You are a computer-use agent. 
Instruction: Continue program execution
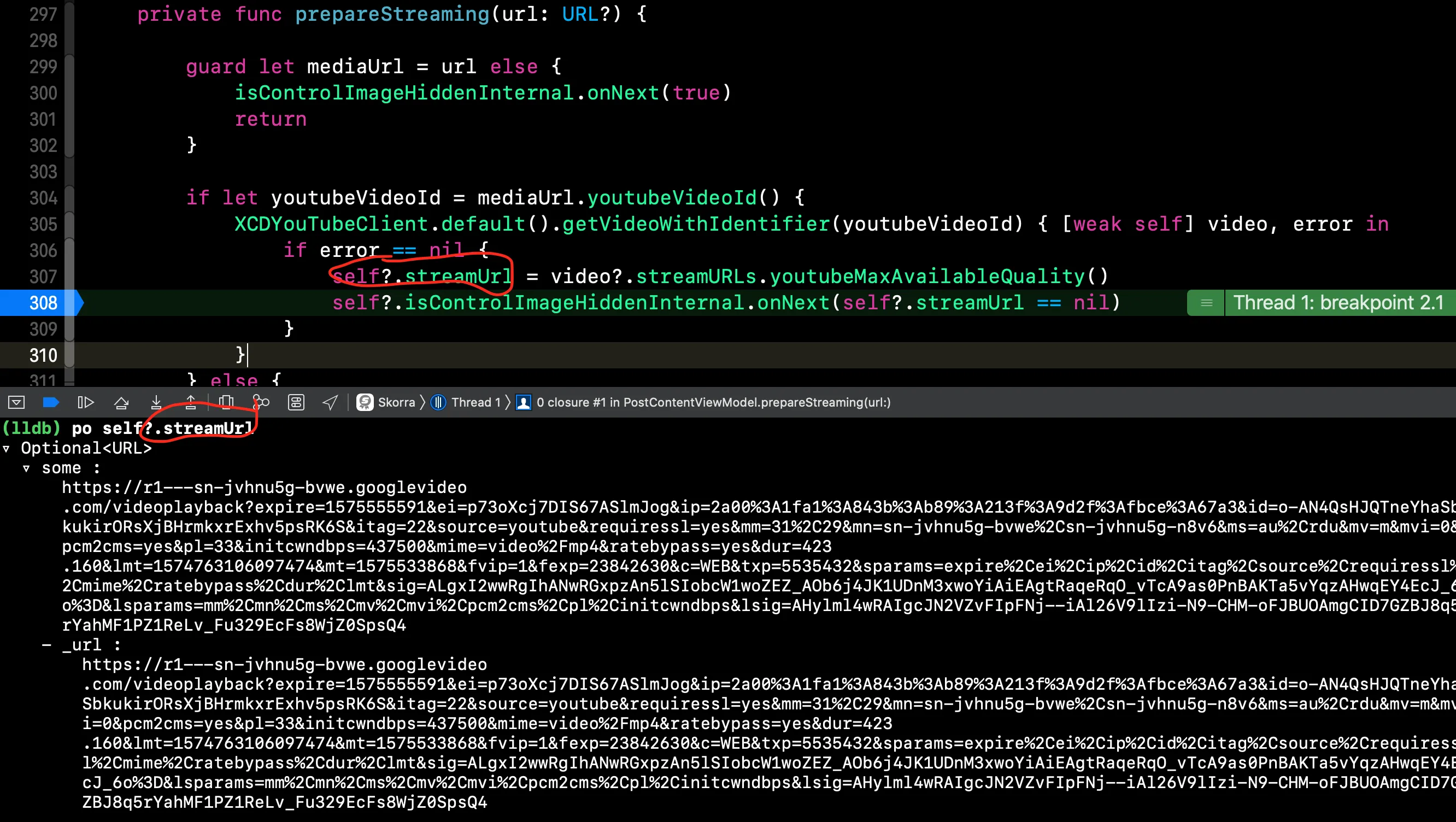85,402
